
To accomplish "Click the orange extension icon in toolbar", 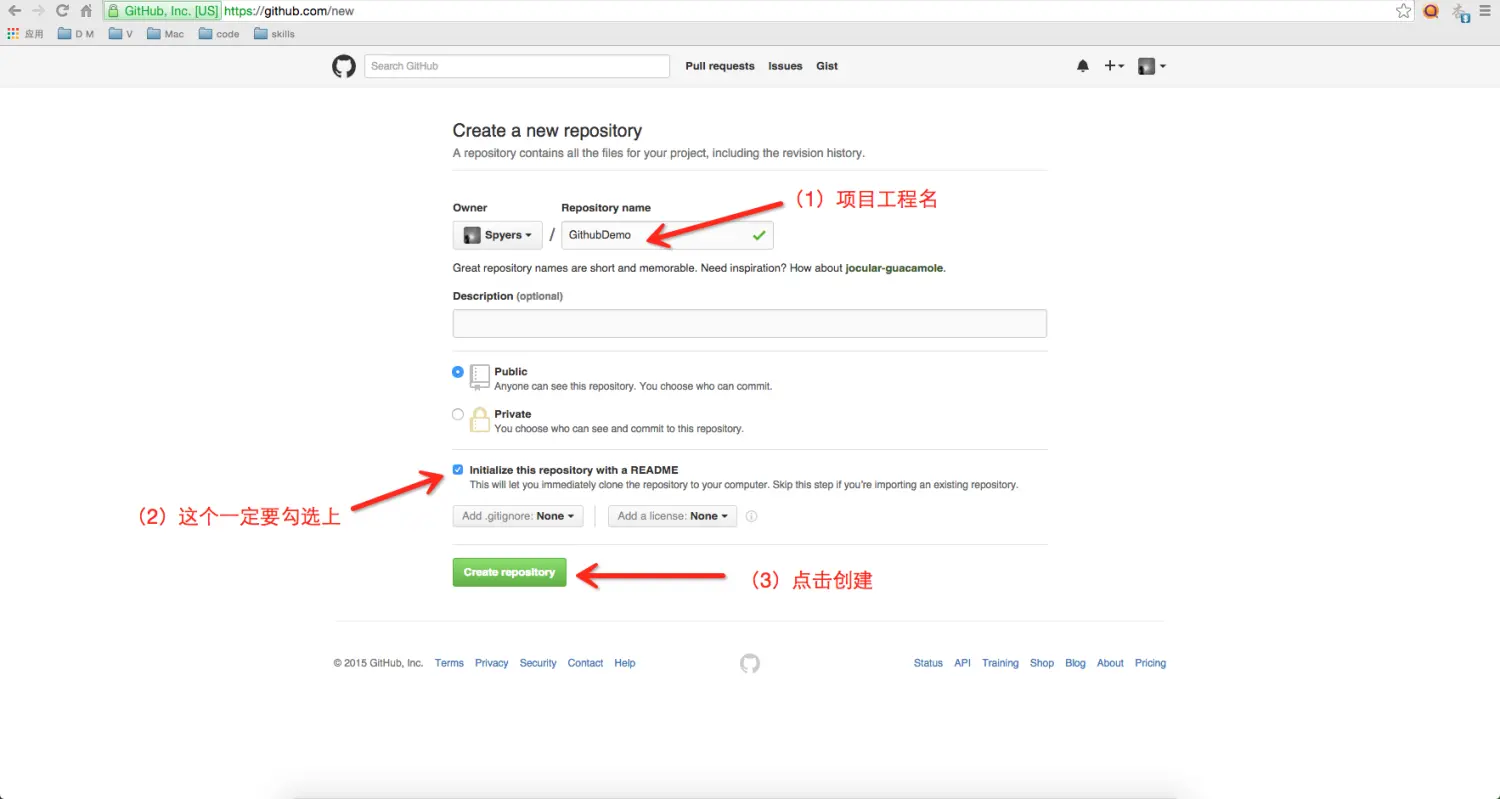I will point(1431,11).
